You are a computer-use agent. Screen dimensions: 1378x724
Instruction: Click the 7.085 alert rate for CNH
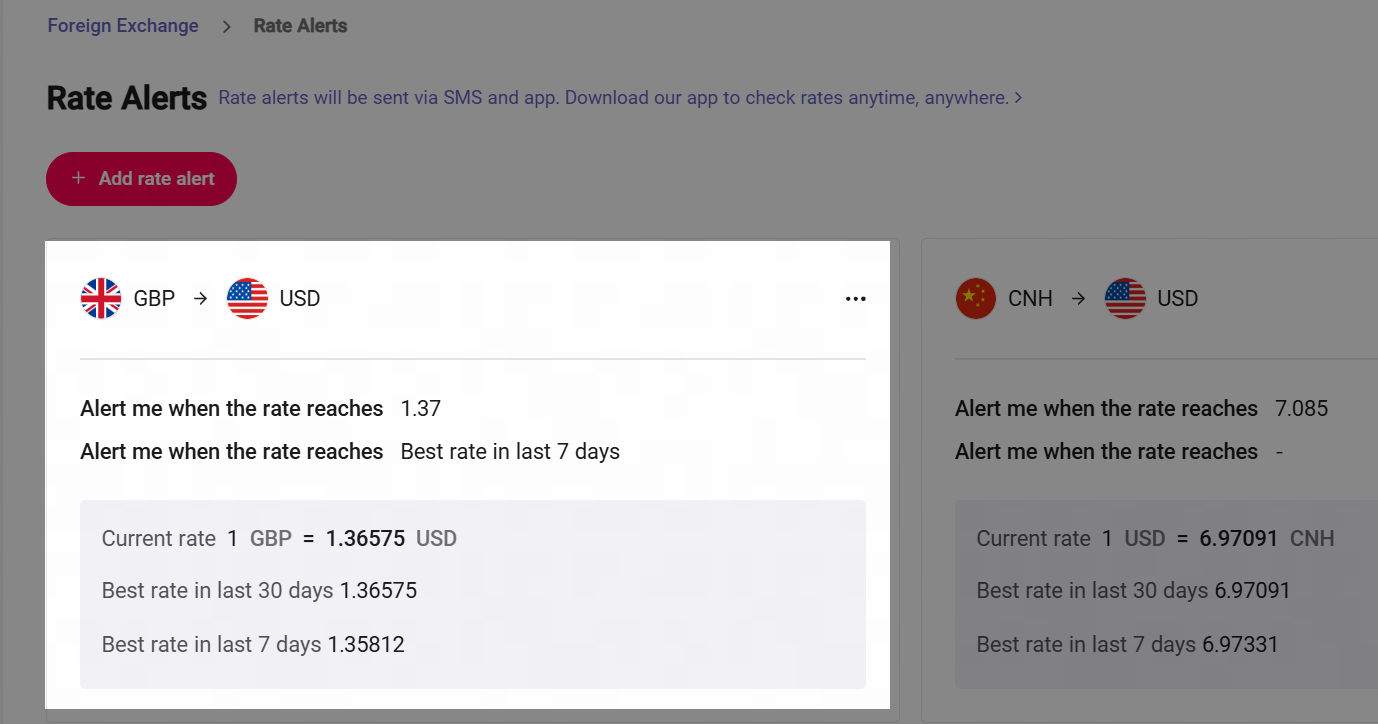click(x=1301, y=408)
